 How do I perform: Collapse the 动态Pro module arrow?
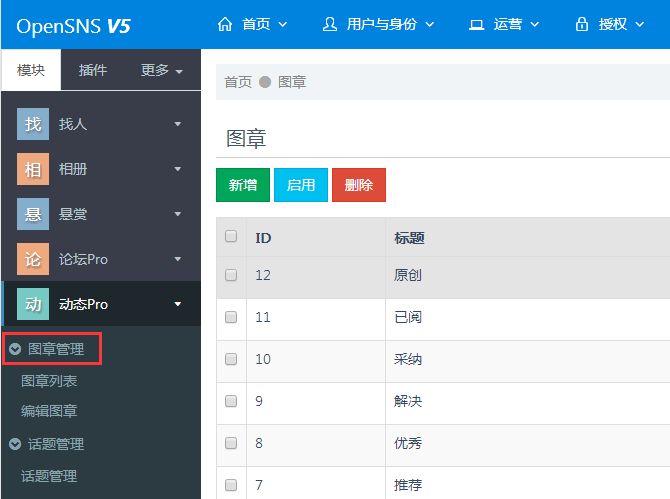coord(178,304)
